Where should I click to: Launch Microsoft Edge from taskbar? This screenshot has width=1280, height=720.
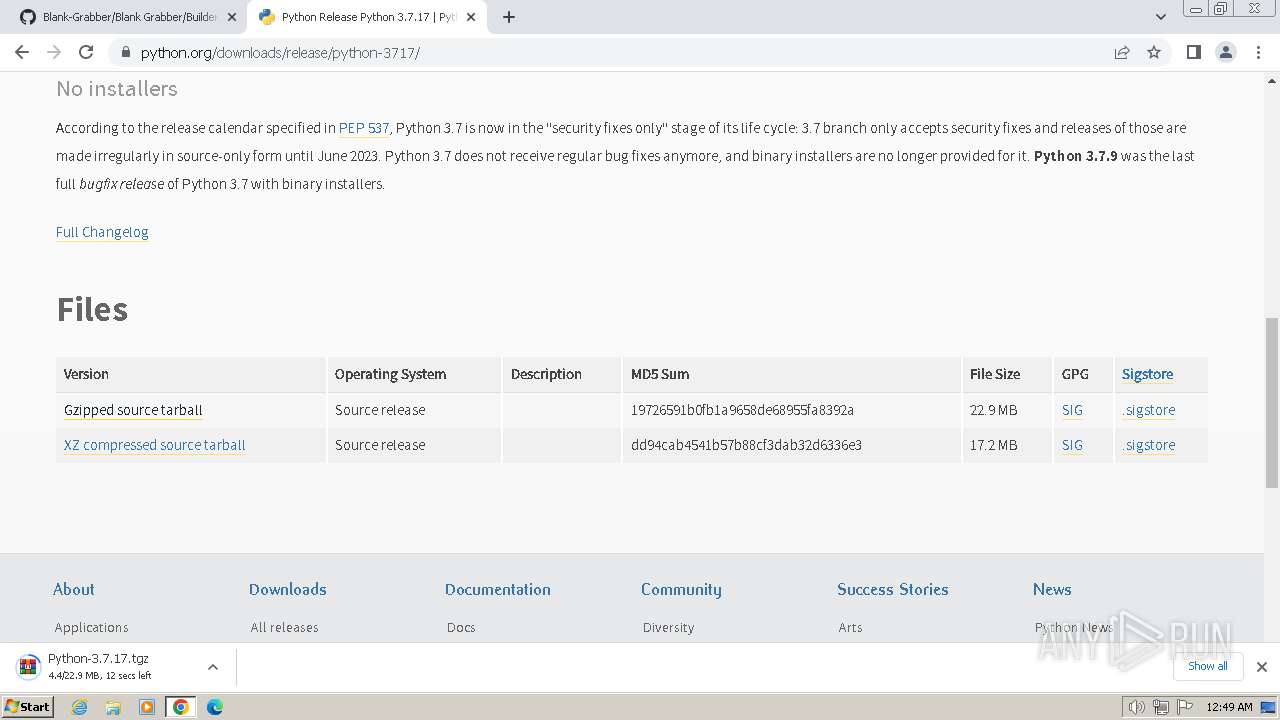[215, 707]
